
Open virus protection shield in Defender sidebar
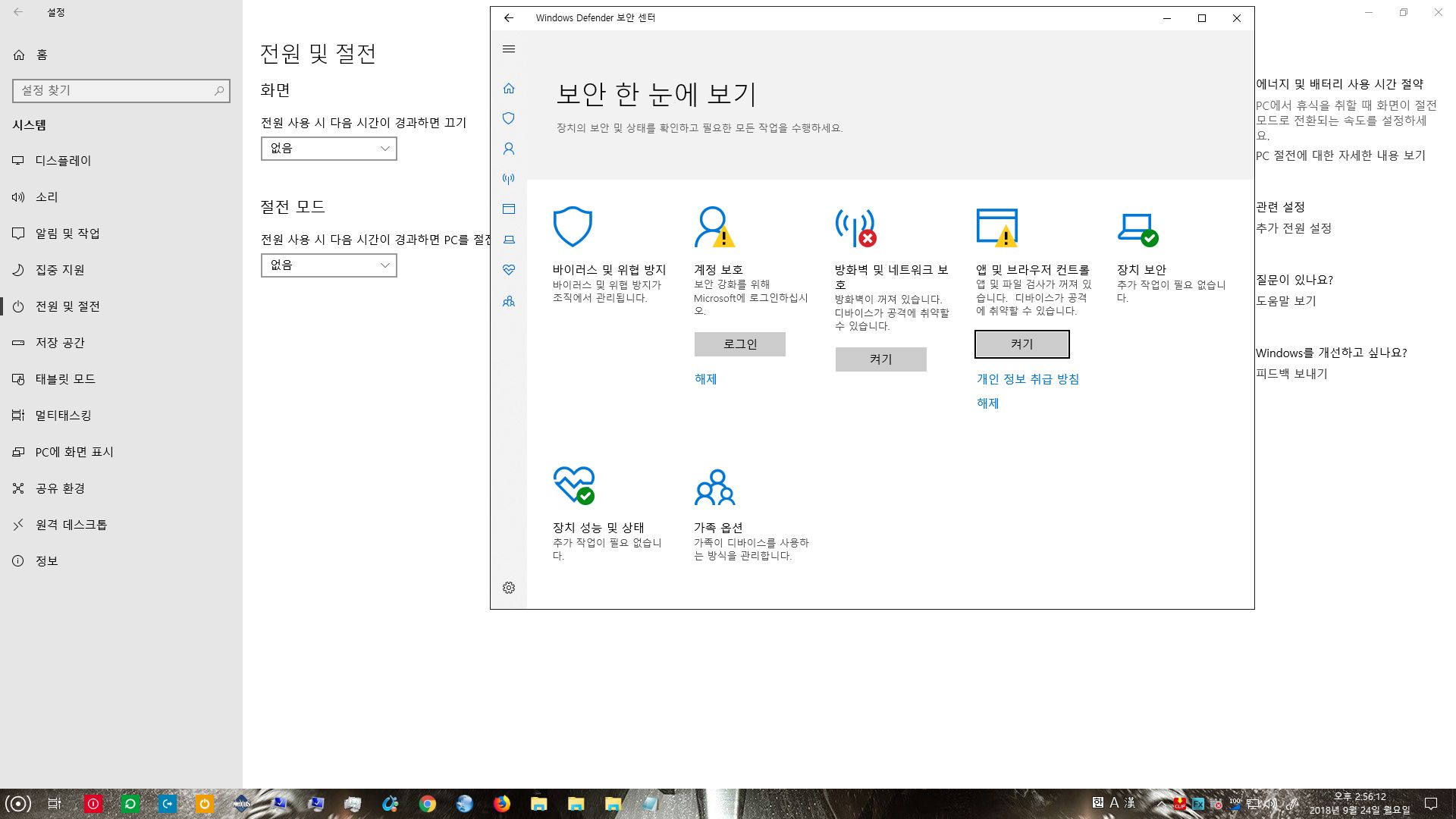pyautogui.click(x=509, y=118)
